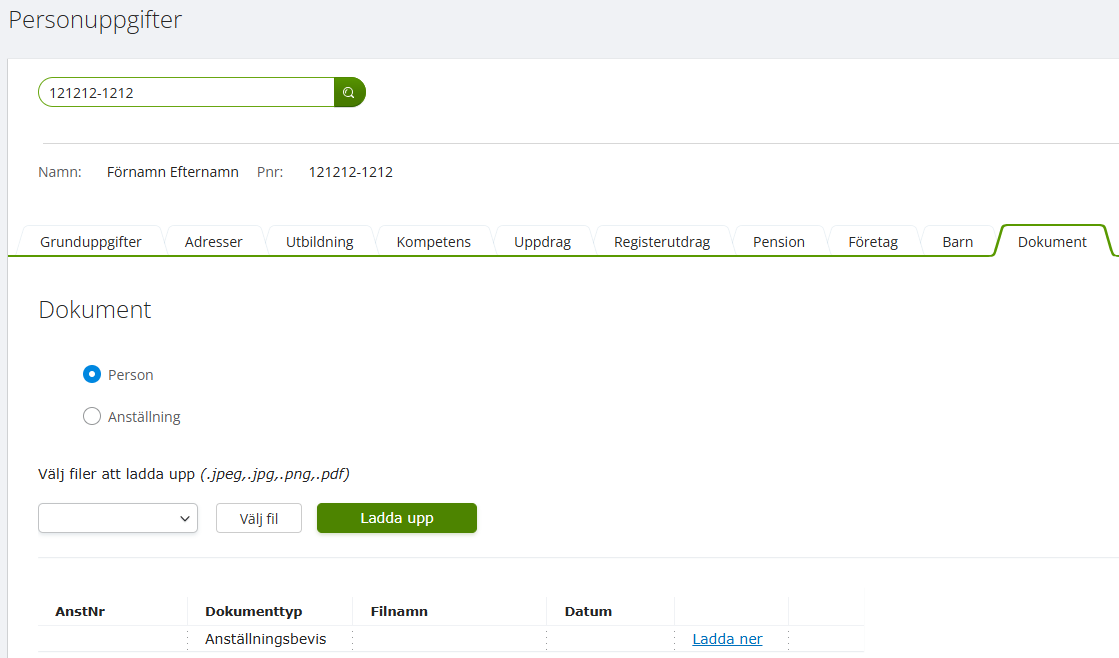Go to the Utbildning tab
The image size is (1119, 658).
319,242
